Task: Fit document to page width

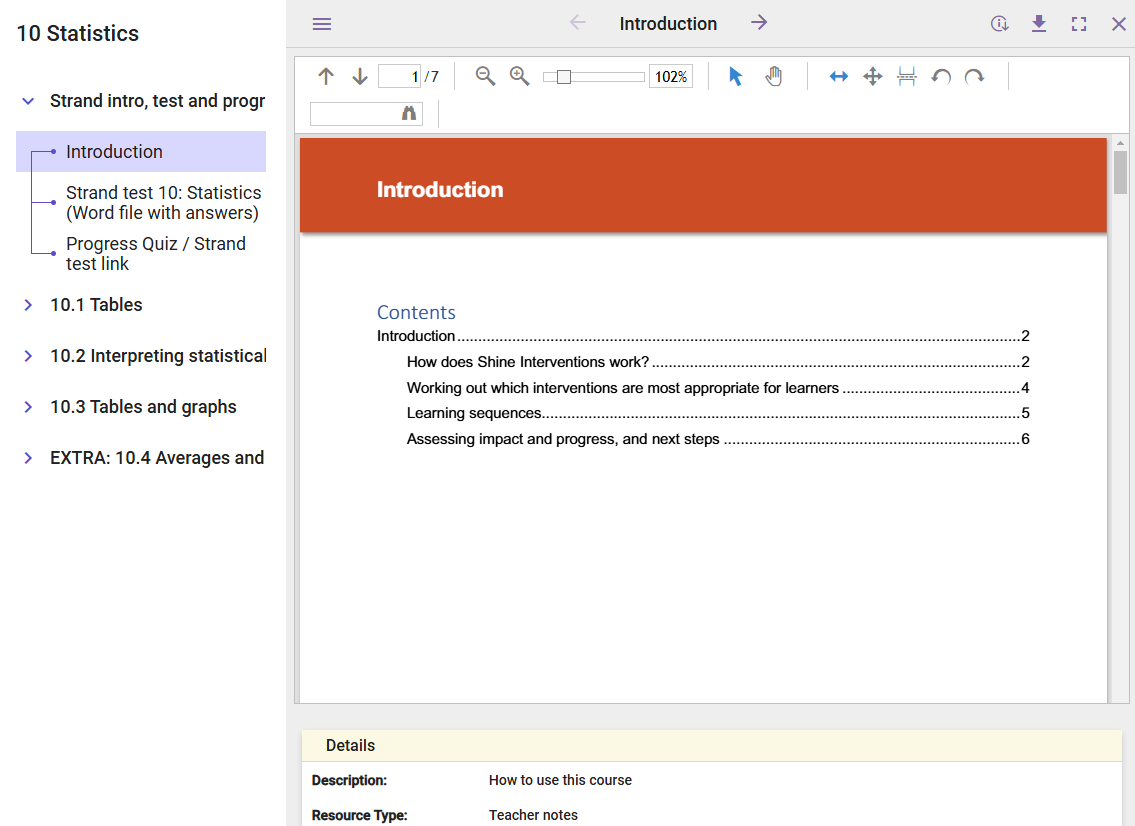Action: click(x=839, y=76)
